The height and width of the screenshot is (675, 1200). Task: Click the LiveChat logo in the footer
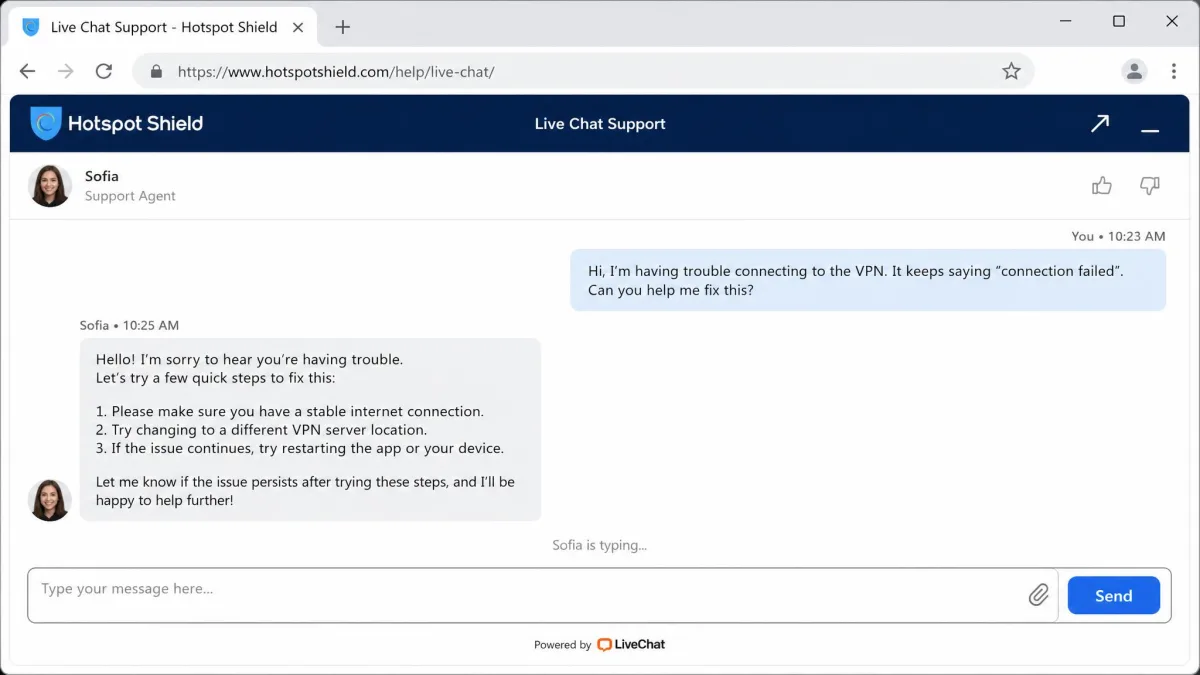(x=631, y=645)
